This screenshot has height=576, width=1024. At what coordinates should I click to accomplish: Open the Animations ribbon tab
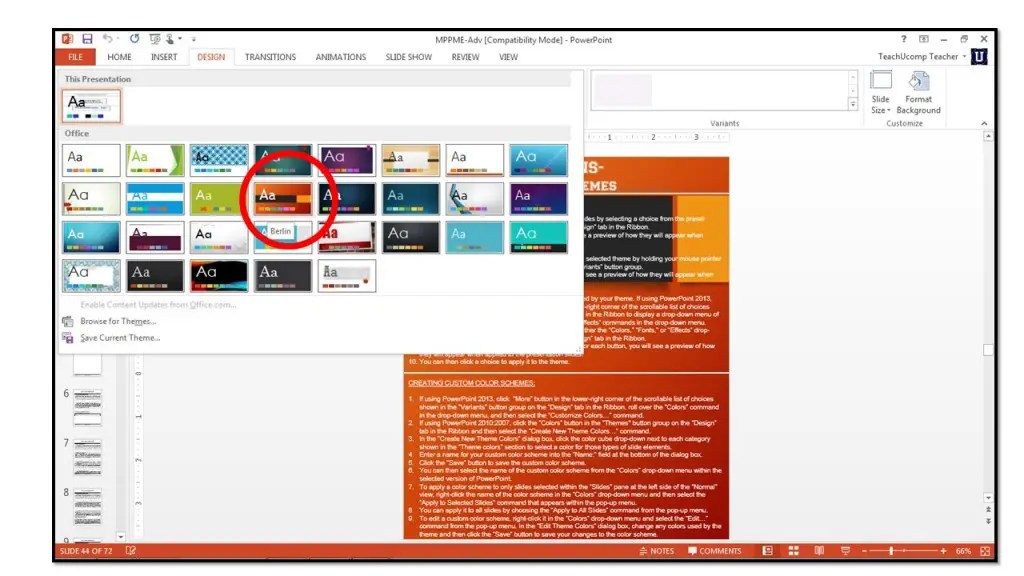point(341,57)
